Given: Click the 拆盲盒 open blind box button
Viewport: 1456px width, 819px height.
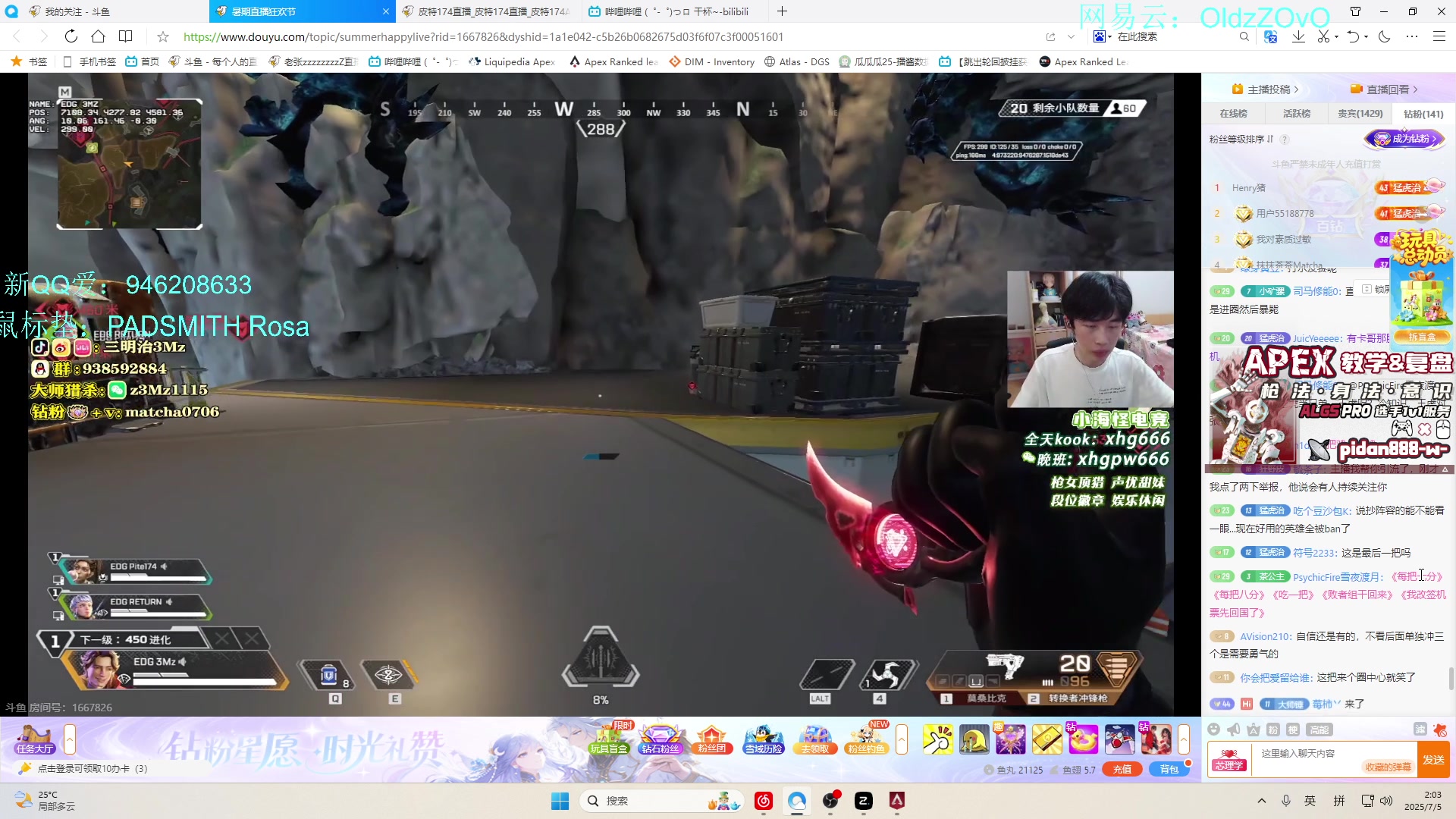Looking at the screenshot, I should click(1423, 337).
